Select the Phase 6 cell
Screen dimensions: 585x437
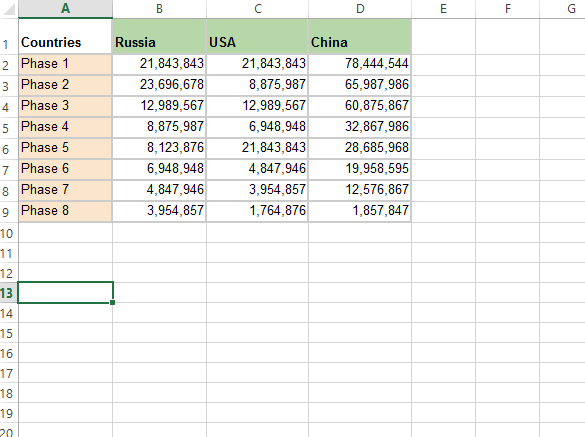point(65,169)
